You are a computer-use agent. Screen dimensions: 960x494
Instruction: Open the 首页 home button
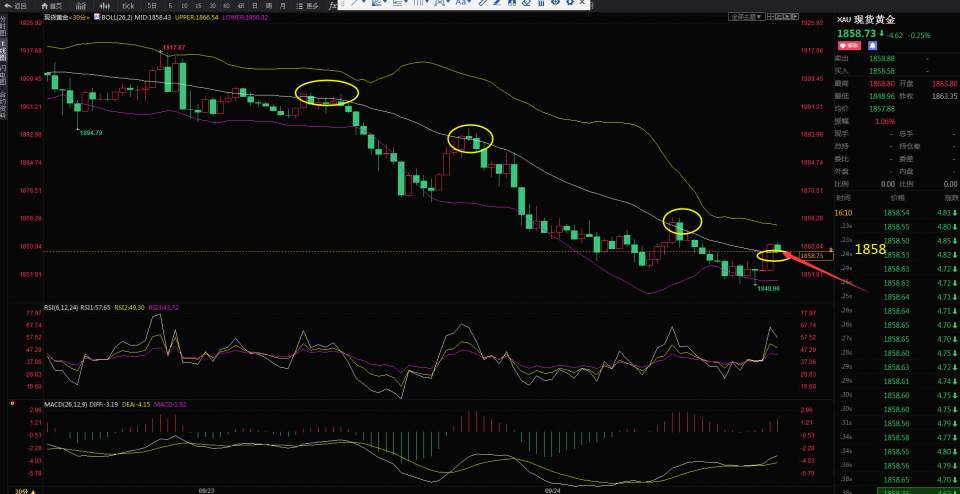point(52,6)
